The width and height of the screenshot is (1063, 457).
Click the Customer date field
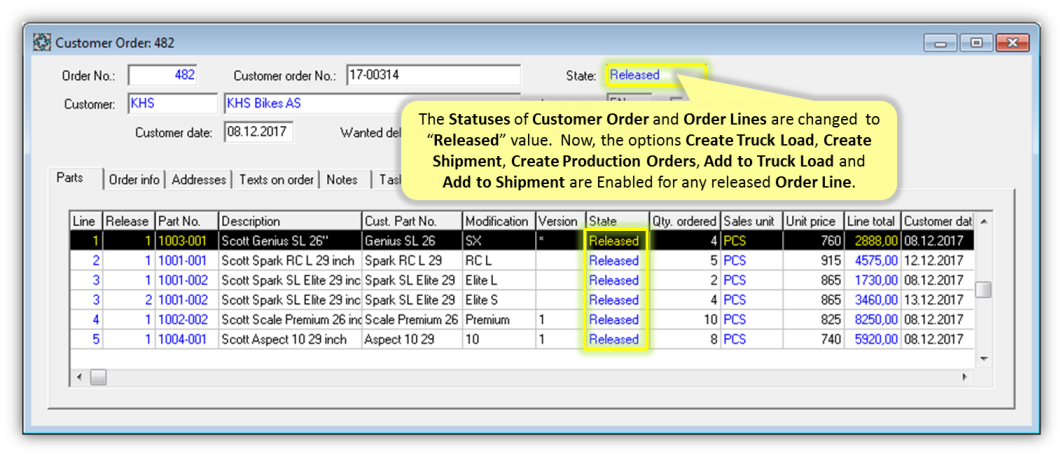pos(258,132)
